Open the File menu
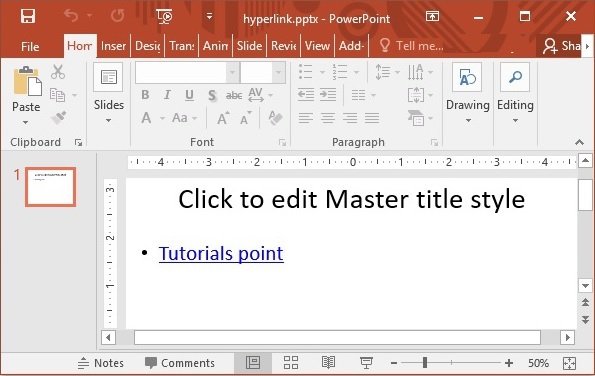 [x=30, y=46]
